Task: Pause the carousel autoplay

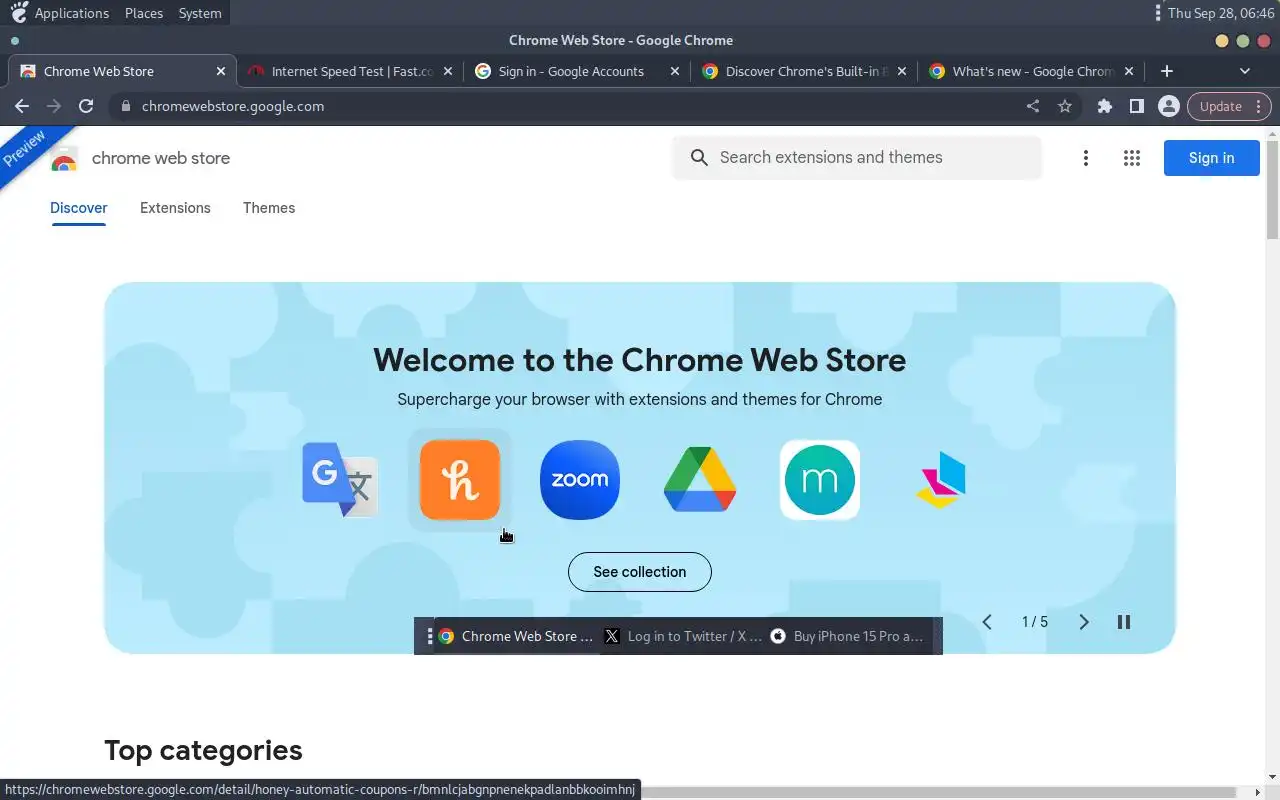Action: (x=1124, y=622)
